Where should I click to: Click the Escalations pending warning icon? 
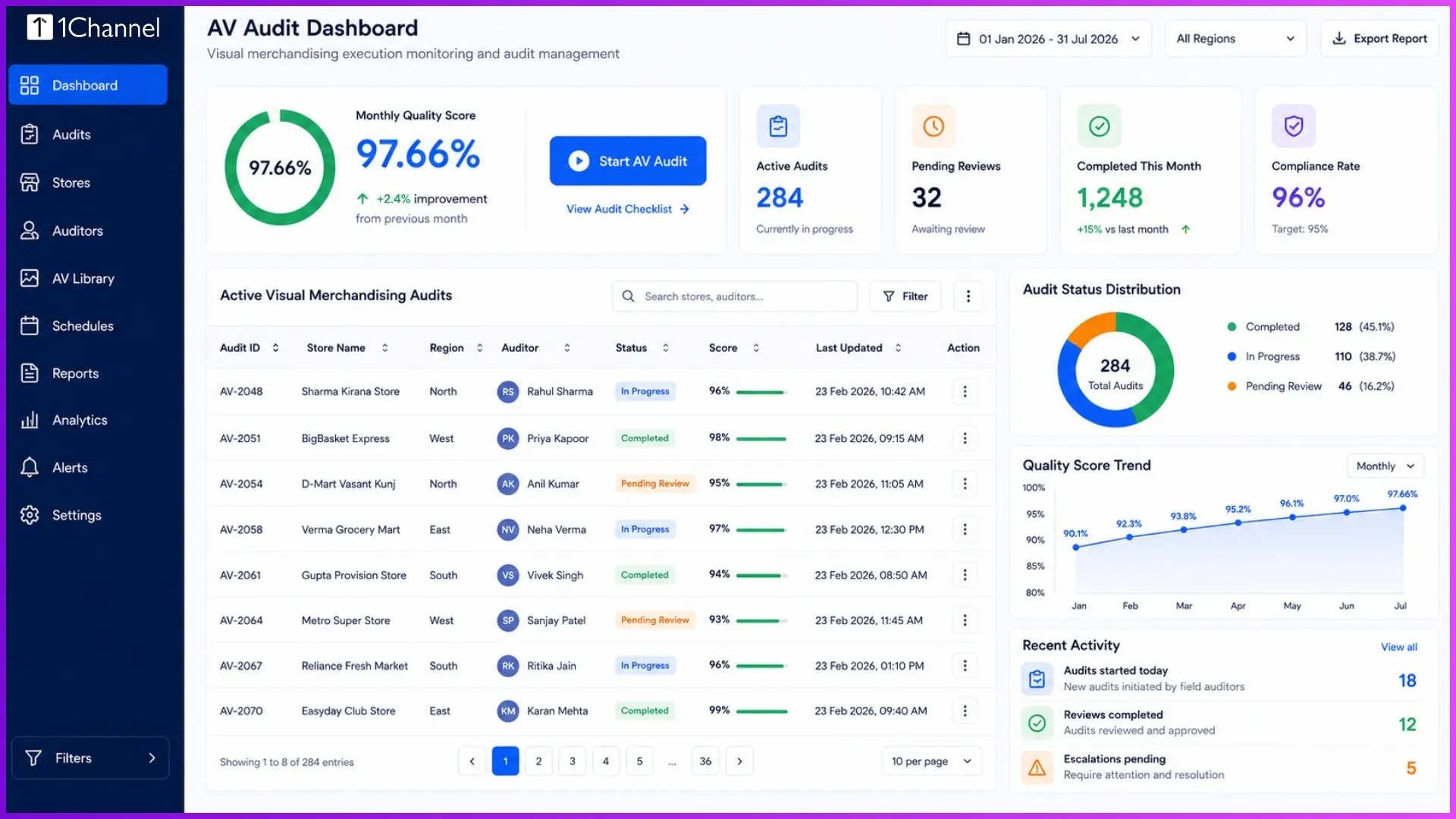click(1037, 767)
